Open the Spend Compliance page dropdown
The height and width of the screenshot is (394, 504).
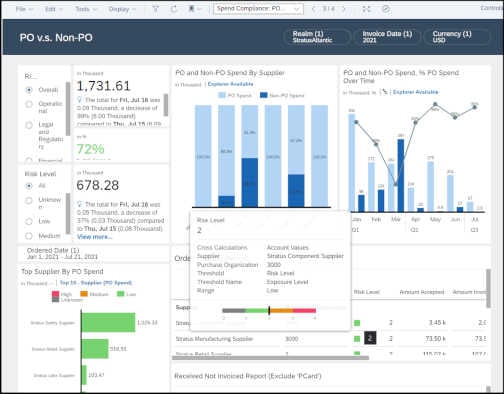[x=258, y=9]
